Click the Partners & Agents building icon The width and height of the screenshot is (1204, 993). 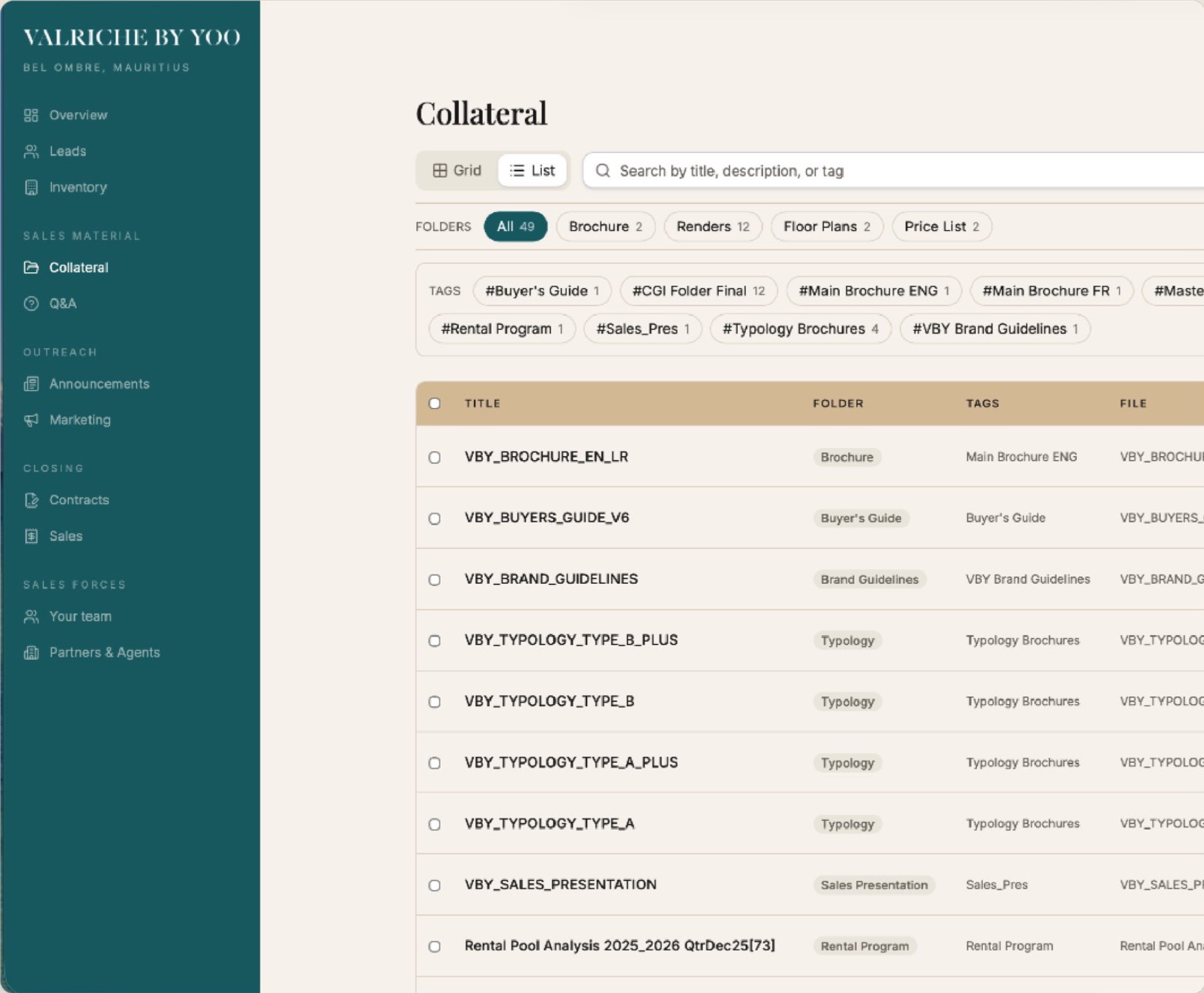click(x=31, y=653)
